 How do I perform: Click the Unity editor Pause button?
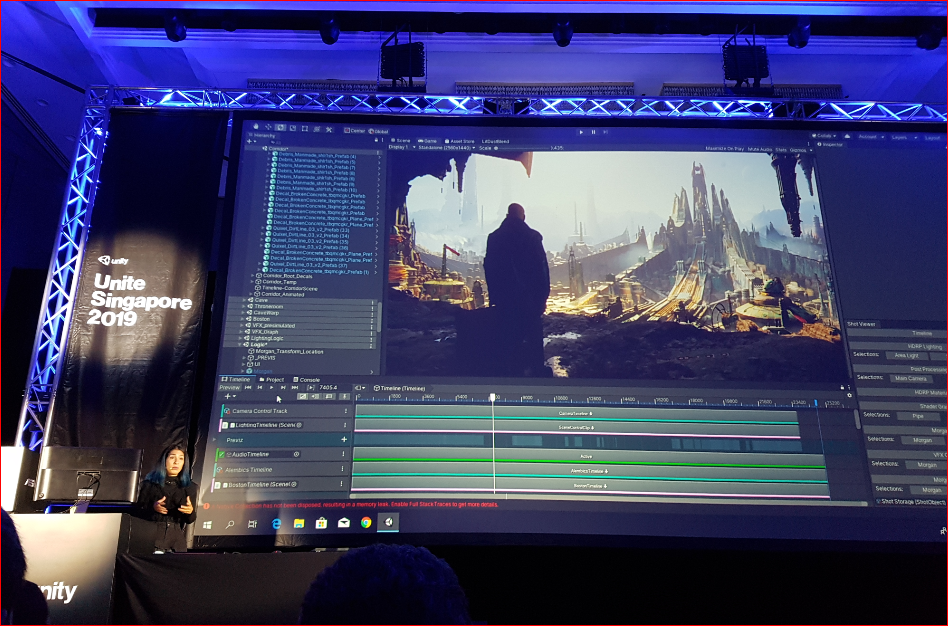(x=593, y=132)
